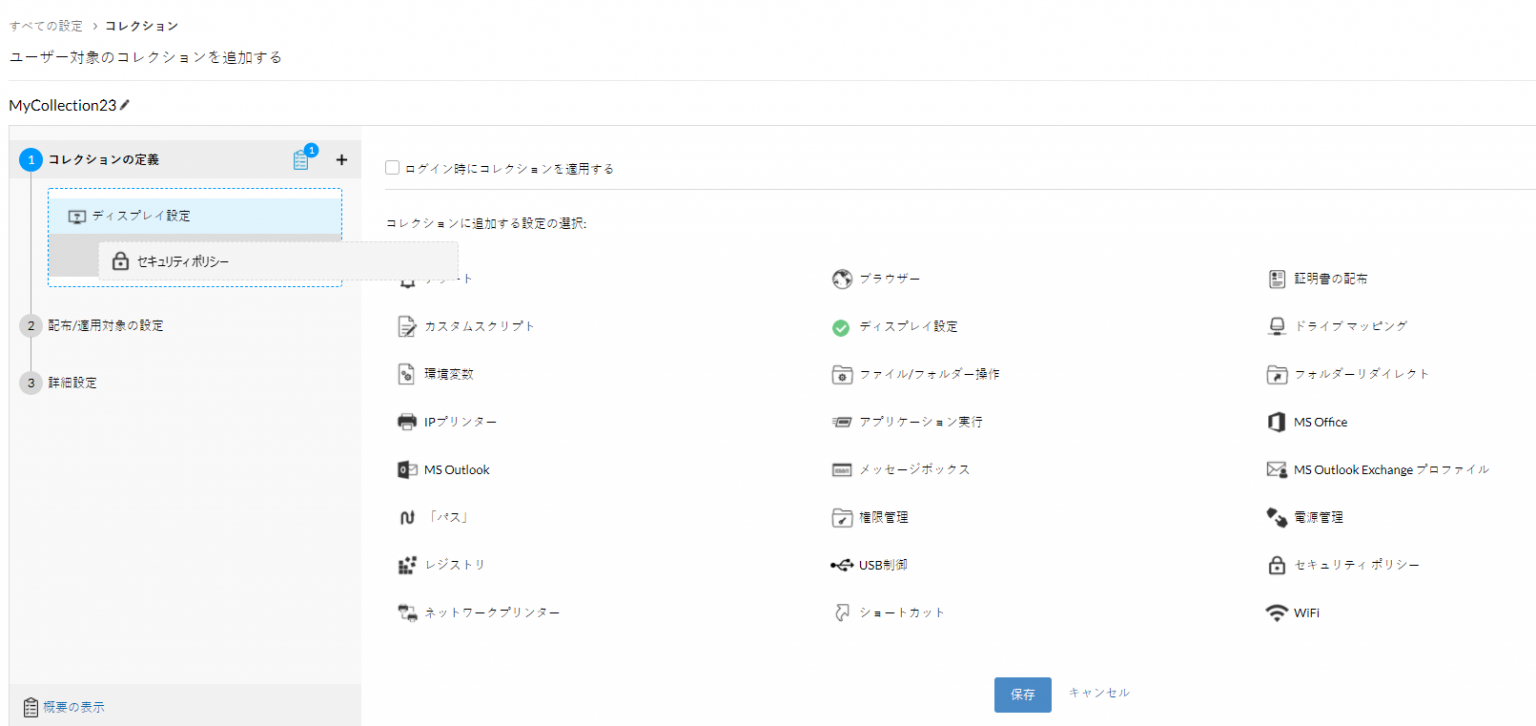1536x726 pixels.
Task: Enable ログイン時にコレクションを適用する checkbox
Action: click(x=393, y=168)
